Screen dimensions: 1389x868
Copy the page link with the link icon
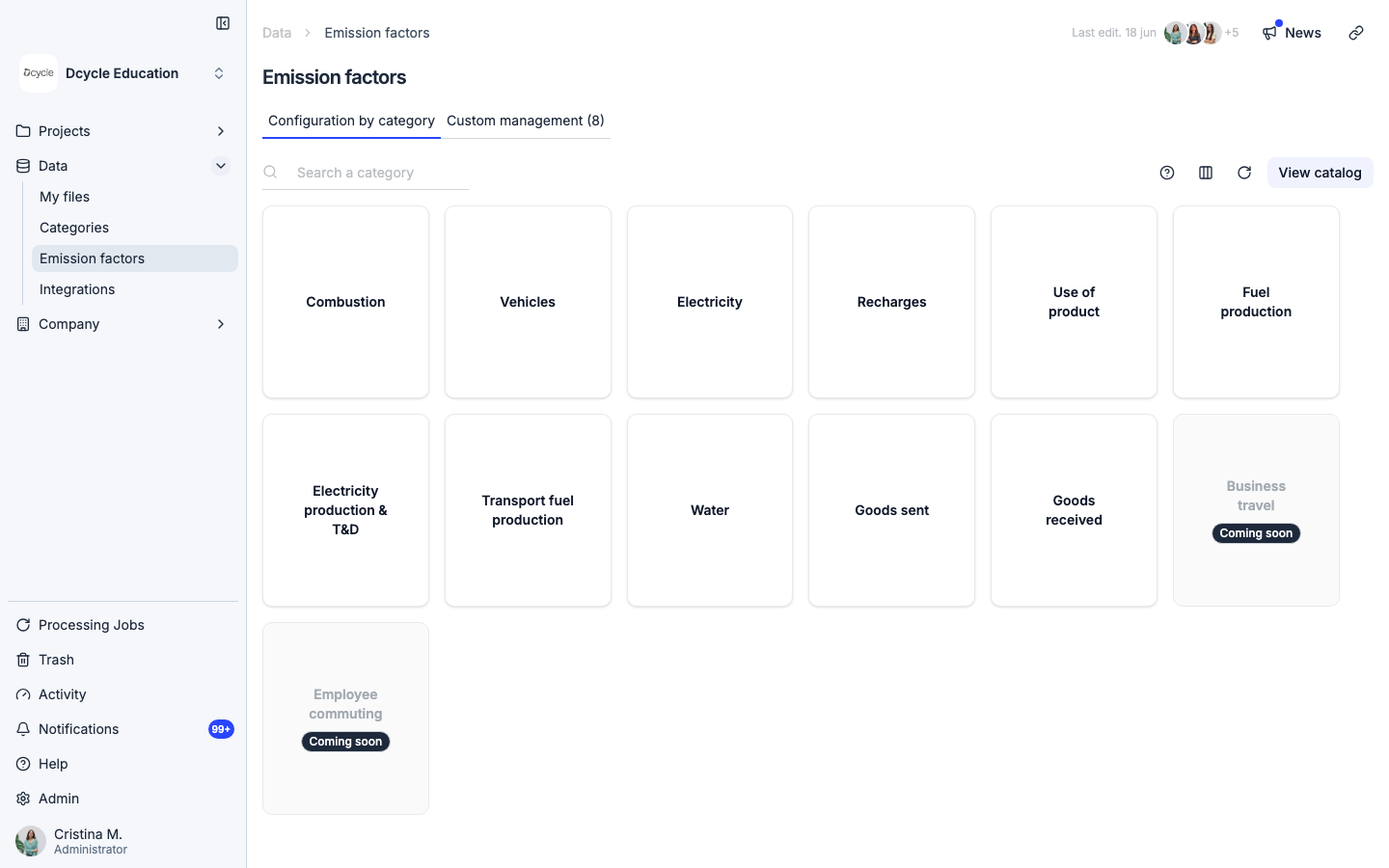pos(1356,33)
